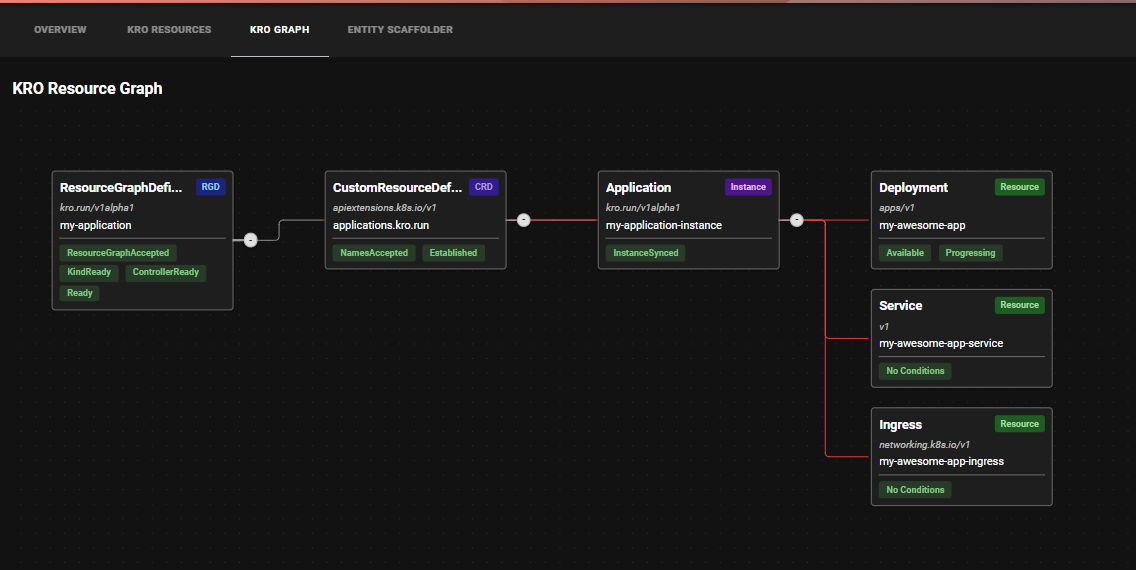1136x570 pixels.
Task: Collapse the ResourceGraphDefinition node connector
Action: (x=250, y=239)
